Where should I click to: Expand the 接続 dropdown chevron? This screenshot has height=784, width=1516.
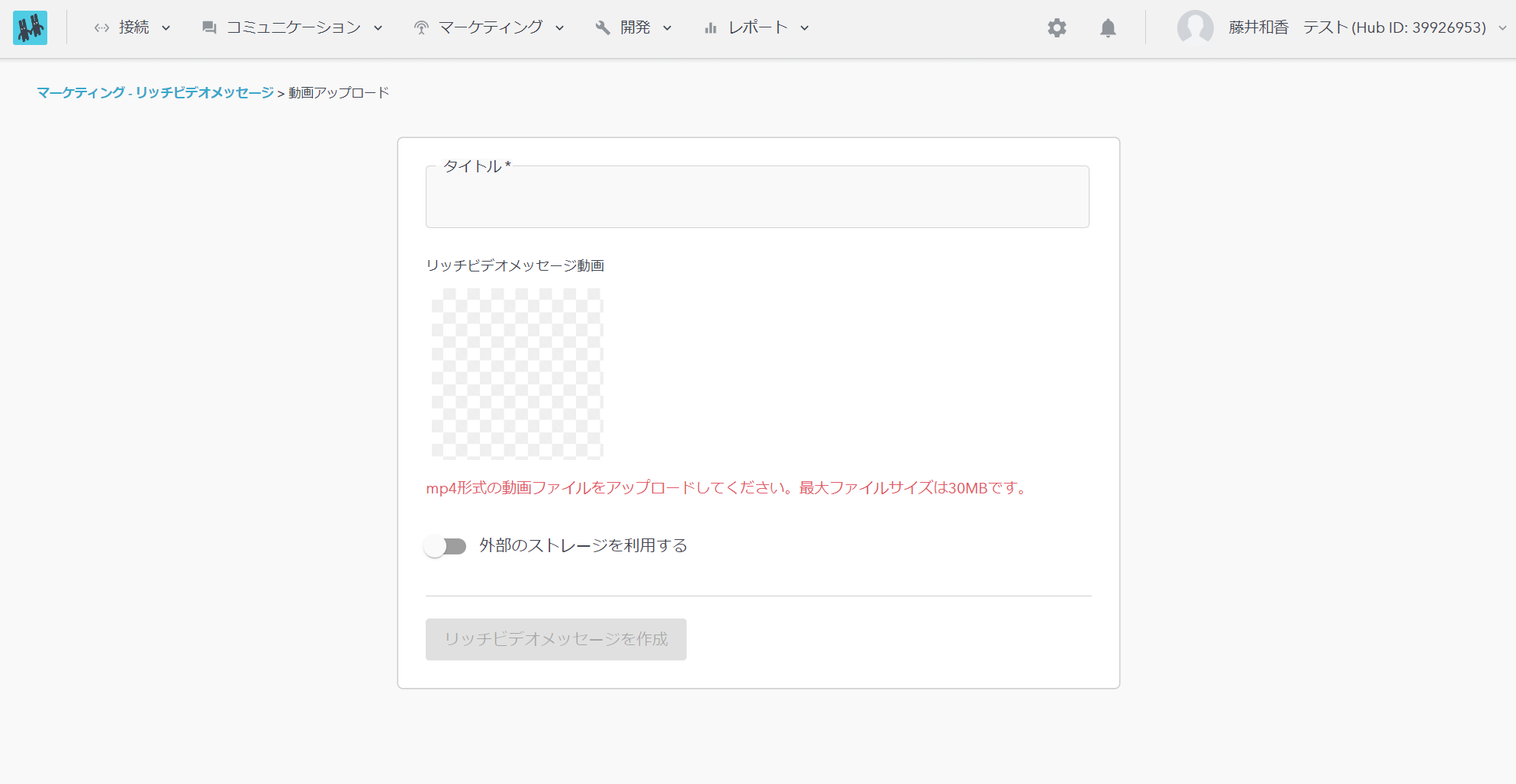click(x=166, y=28)
